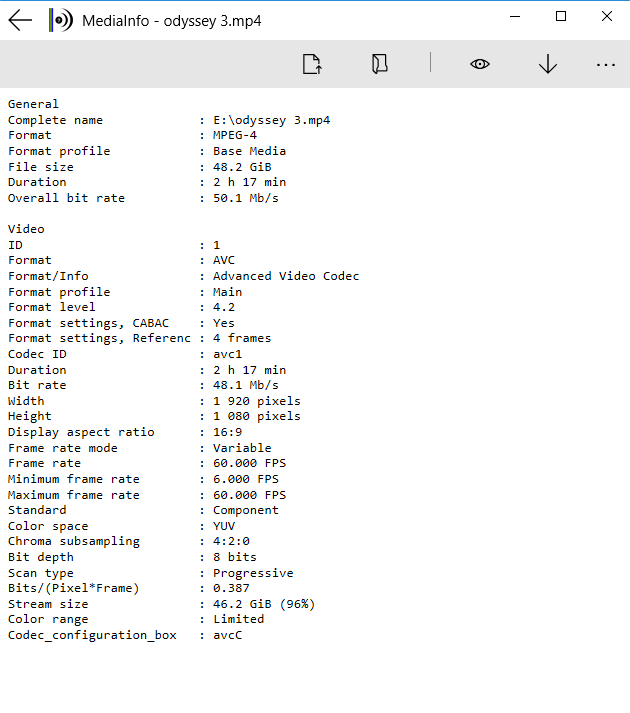The width and height of the screenshot is (630, 713).
Task: Click the MediaInfo app logo
Action: pos(60,20)
